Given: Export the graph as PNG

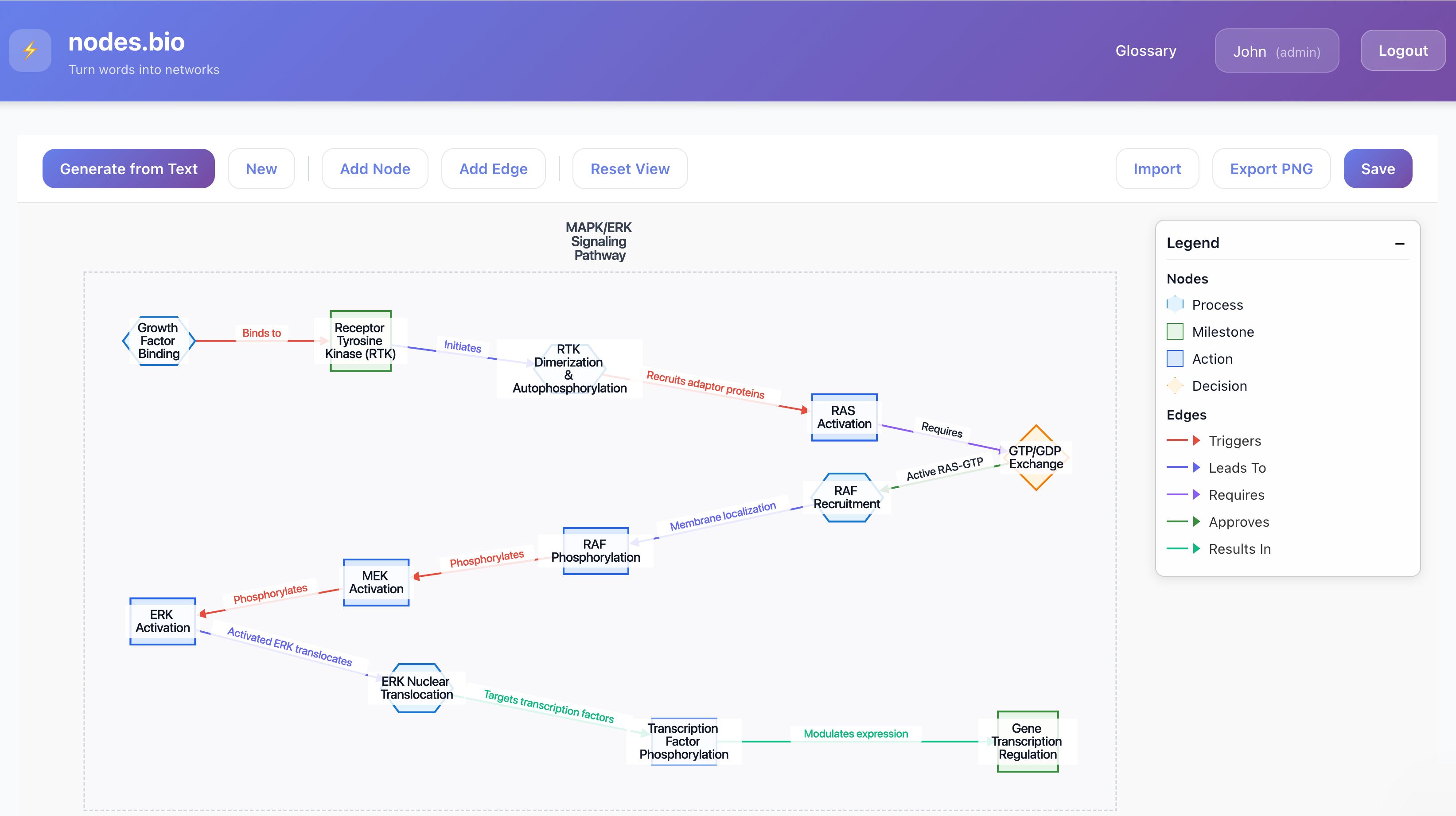Looking at the screenshot, I should tap(1271, 168).
